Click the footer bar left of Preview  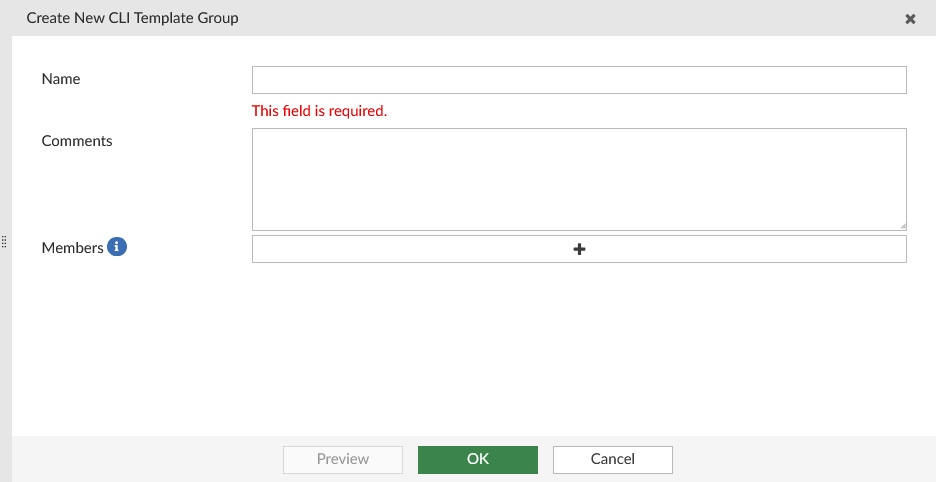point(150,459)
